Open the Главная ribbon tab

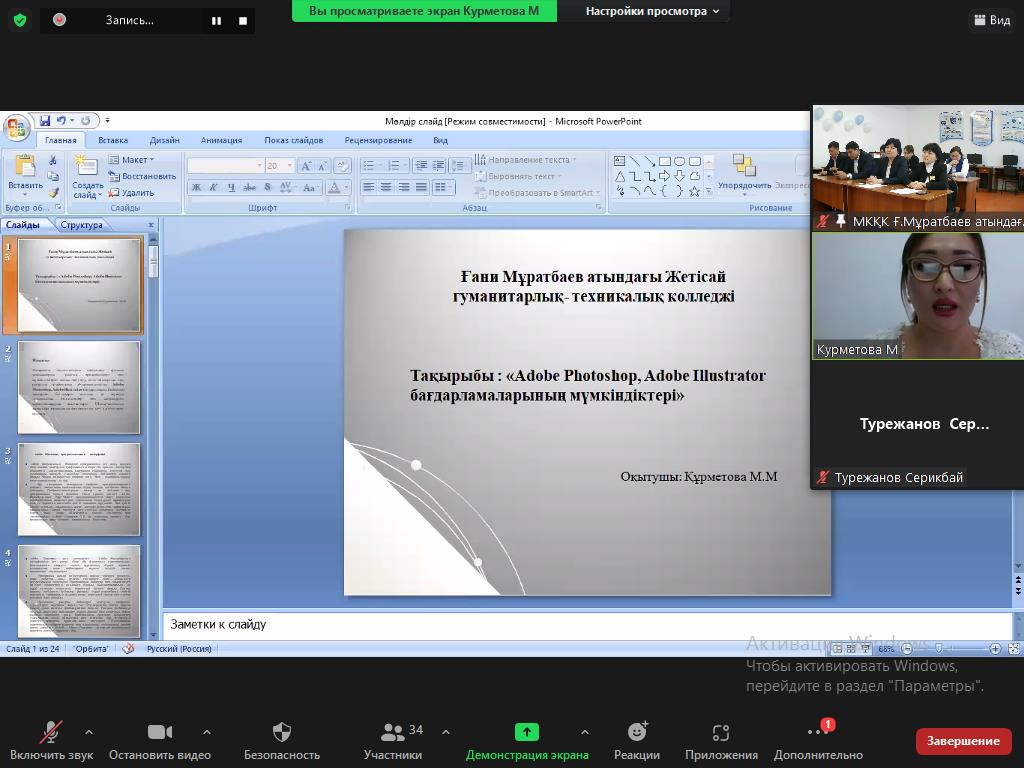[x=61, y=140]
